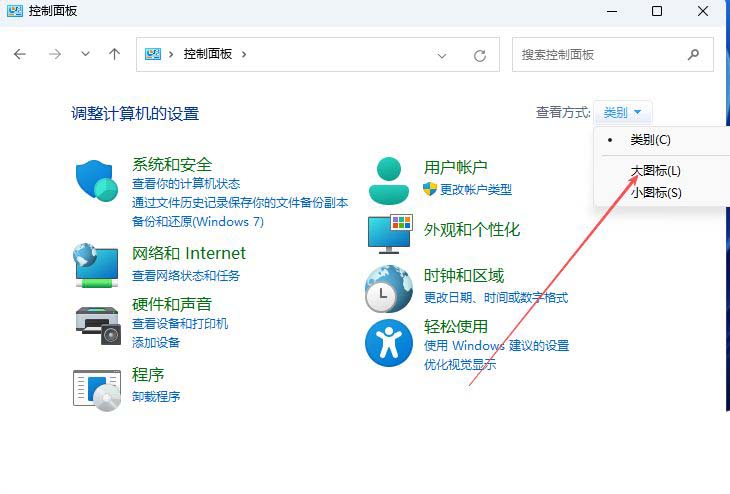The height and width of the screenshot is (494, 730).
Task: Select 小图标(S) in view menu
Action: pyautogui.click(x=656, y=192)
